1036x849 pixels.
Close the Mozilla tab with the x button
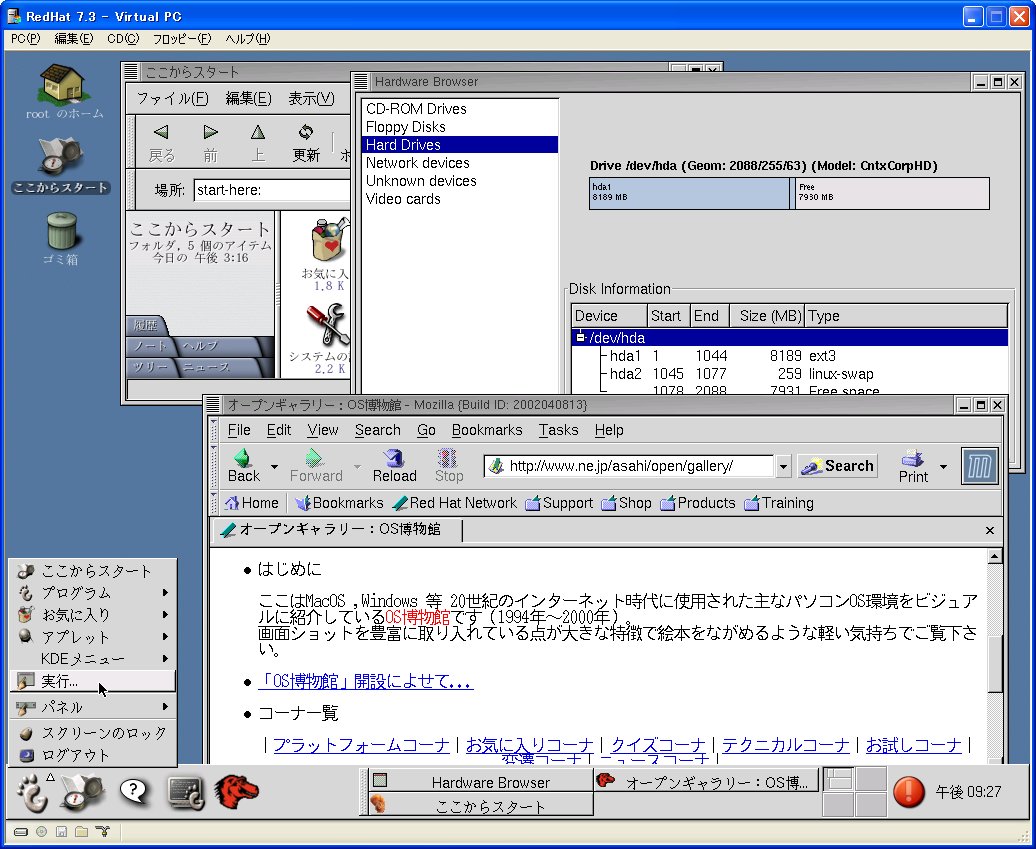(x=989, y=530)
